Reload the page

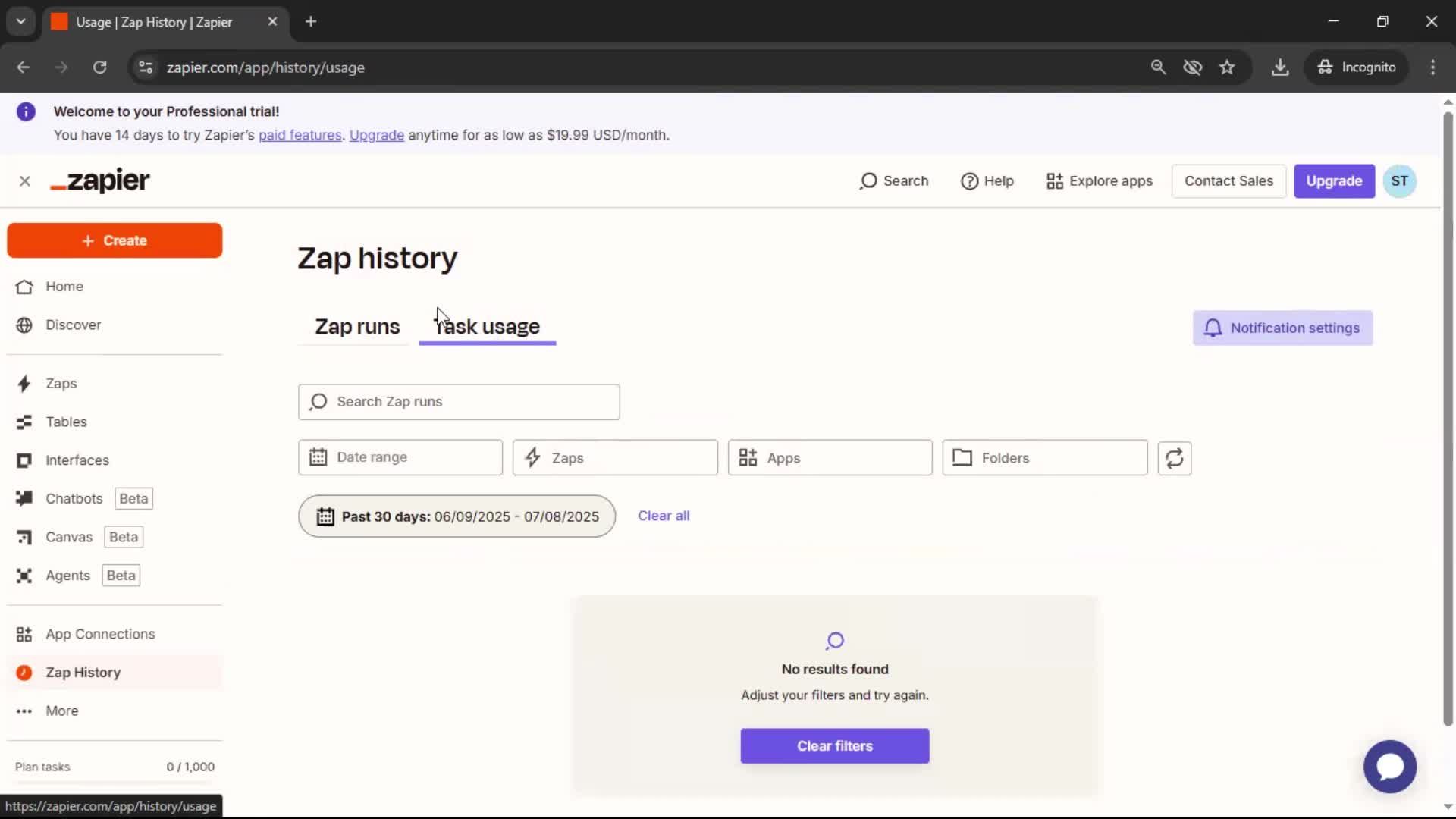coord(99,67)
